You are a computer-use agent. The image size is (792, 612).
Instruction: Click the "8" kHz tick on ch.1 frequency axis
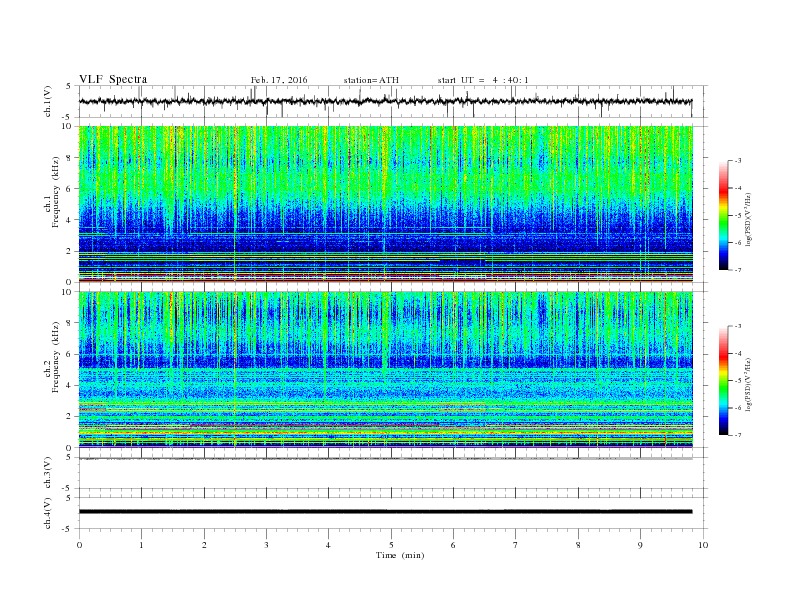pyautogui.click(x=70, y=158)
